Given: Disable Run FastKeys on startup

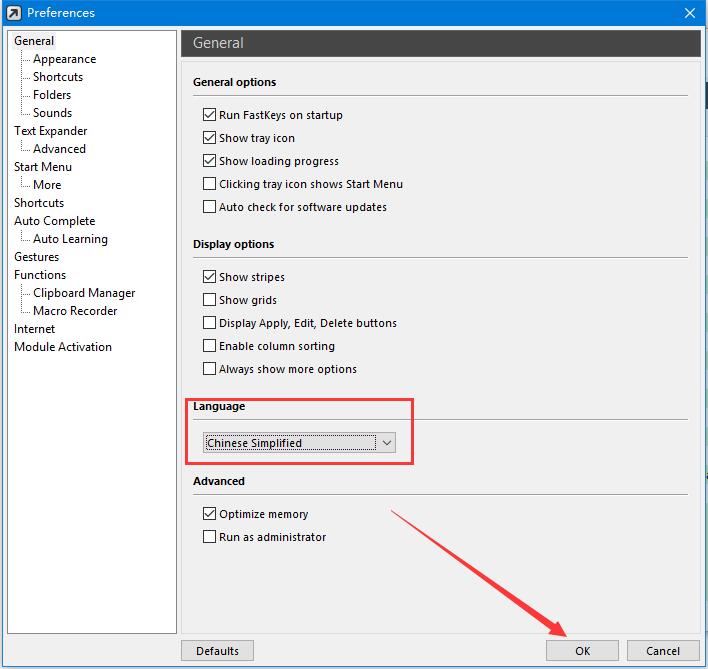Looking at the screenshot, I should click(210, 115).
